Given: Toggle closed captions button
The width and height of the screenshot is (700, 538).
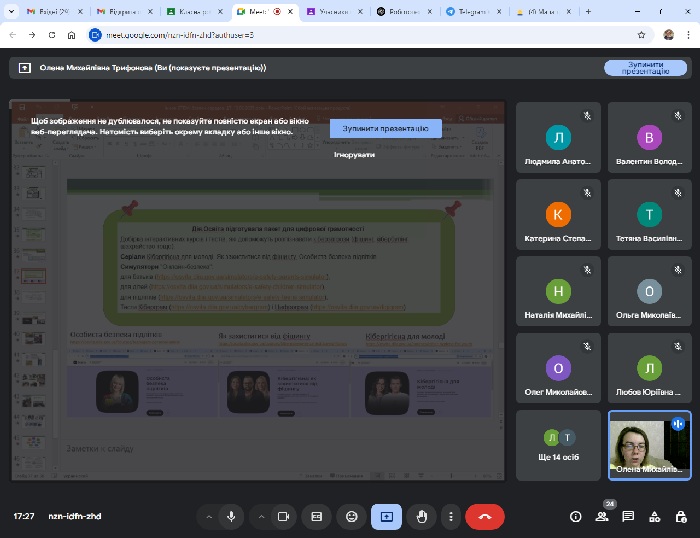Looking at the screenshot, I should tap(317, 516).
